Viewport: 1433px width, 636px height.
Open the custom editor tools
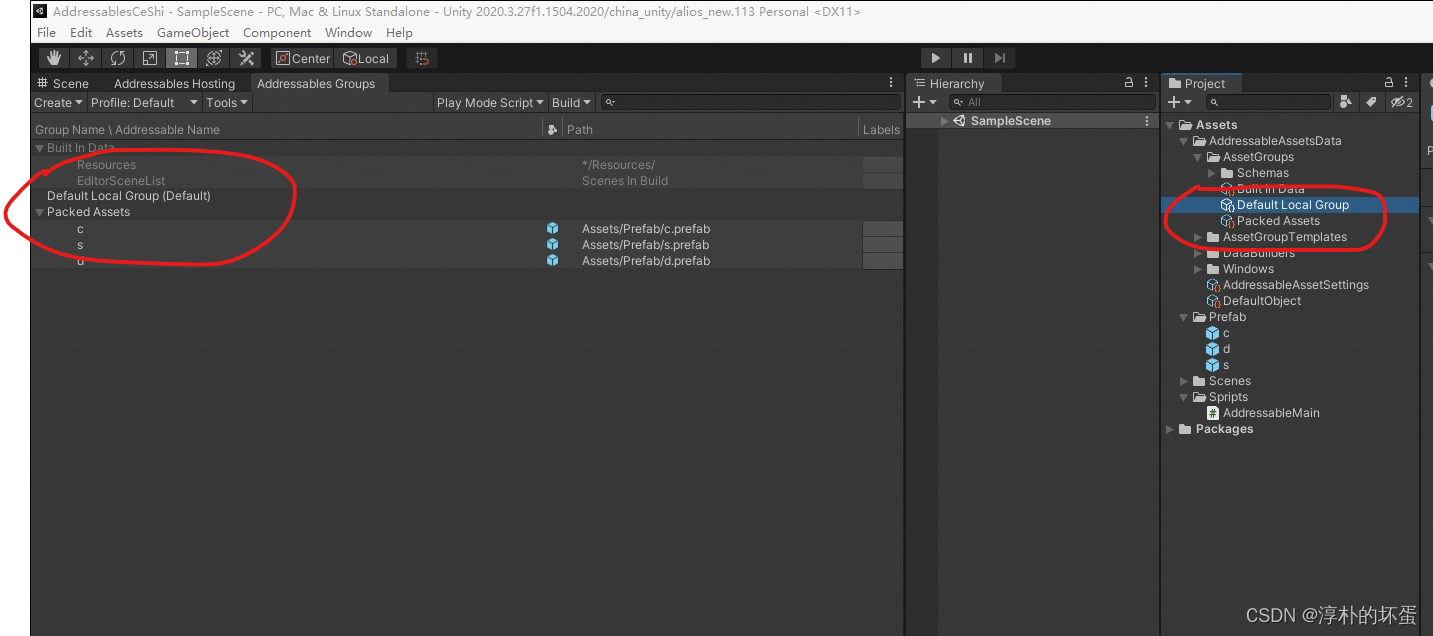[x=246, y=58]
